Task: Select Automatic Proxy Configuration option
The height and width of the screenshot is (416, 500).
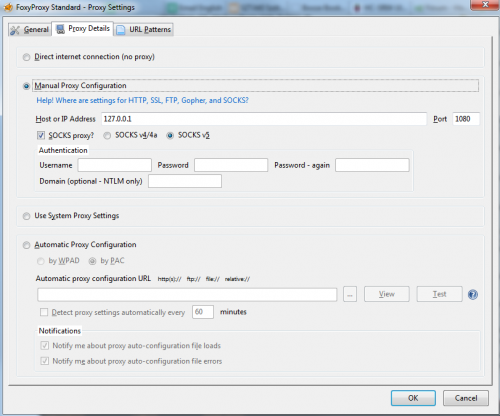Action: coord(26,245)
